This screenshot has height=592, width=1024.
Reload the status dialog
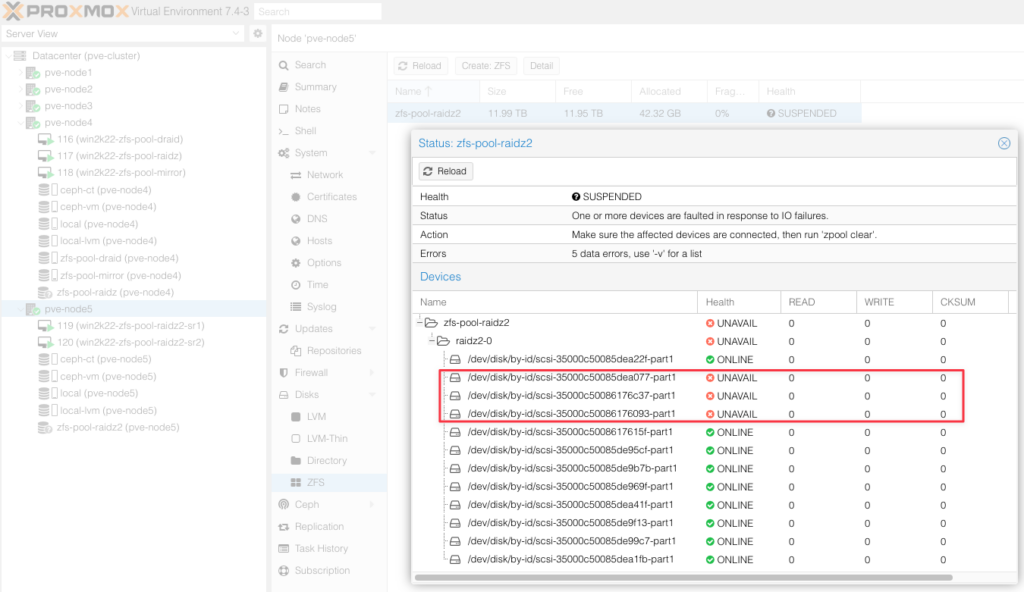(x=445, y=171)
